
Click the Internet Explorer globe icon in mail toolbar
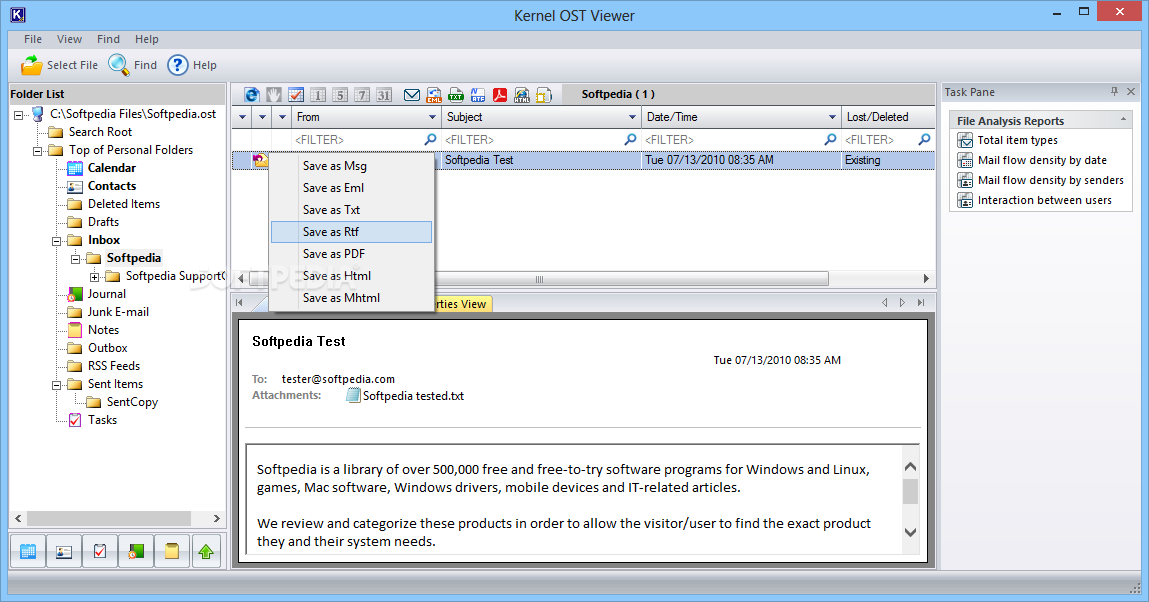tap(252, 94)
